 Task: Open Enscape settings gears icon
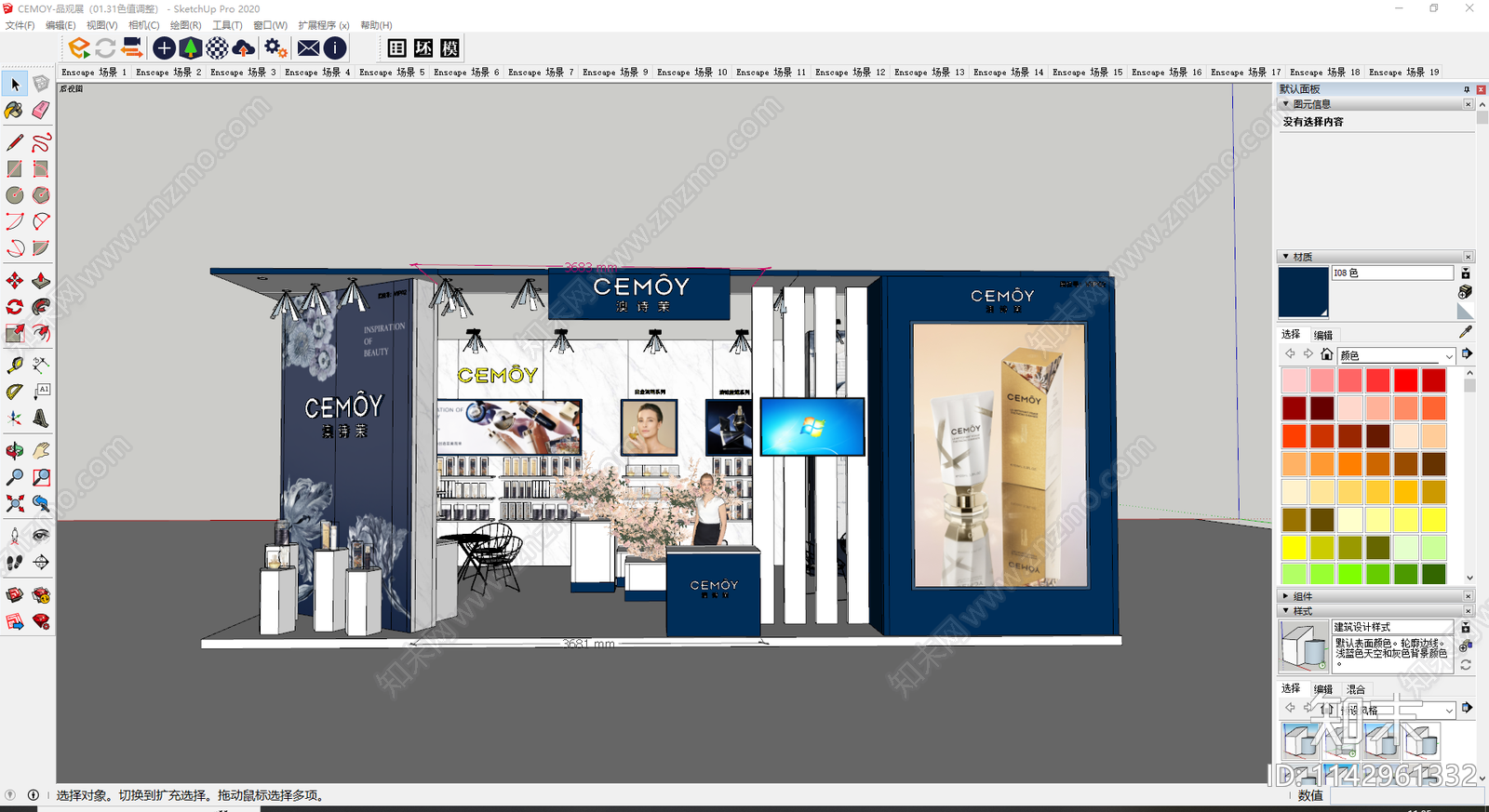[x=275, y=47]
